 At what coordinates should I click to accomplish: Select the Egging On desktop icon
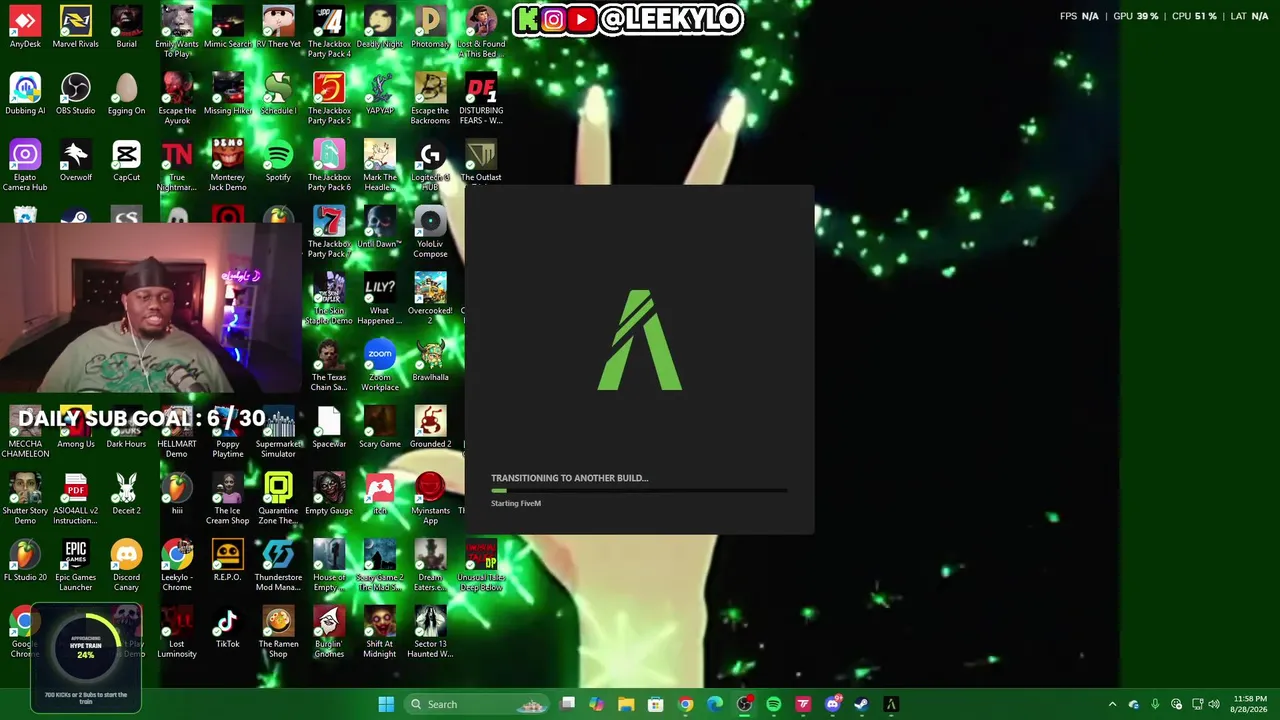pos(126,94)
